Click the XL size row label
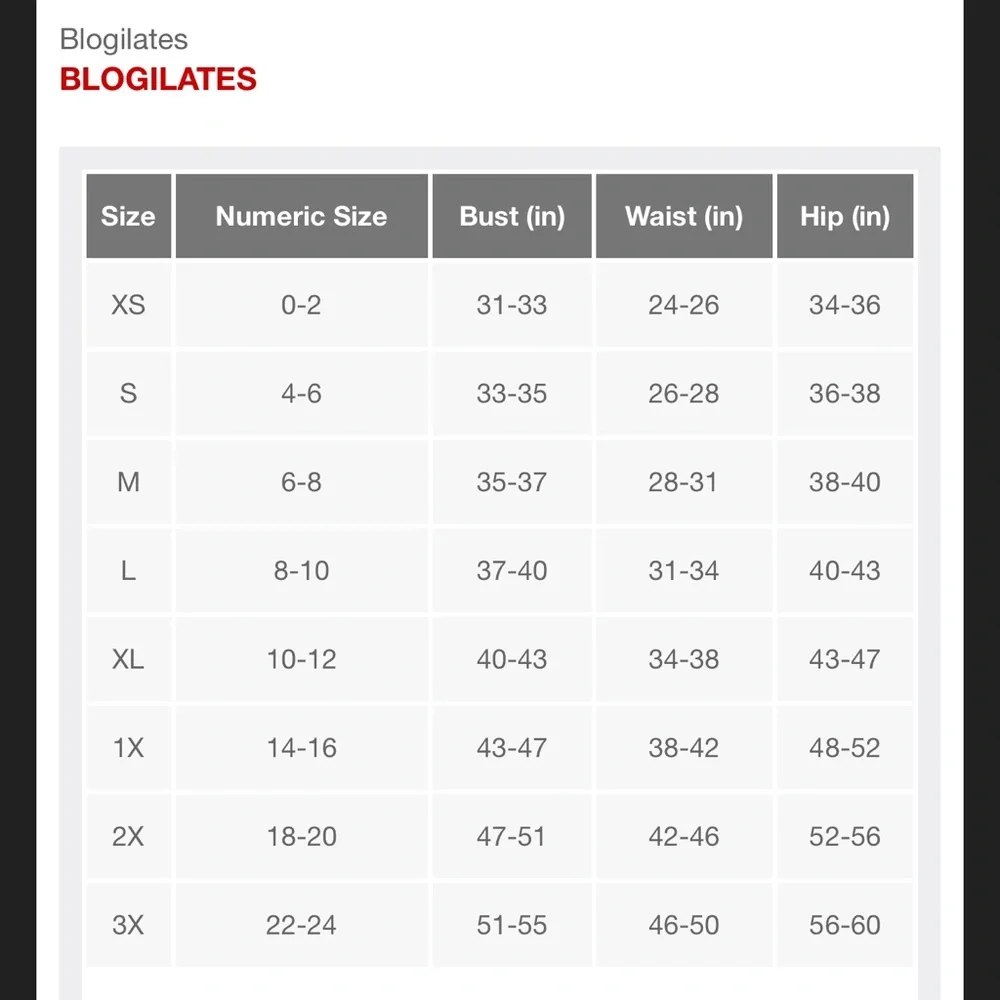Screen dimensions: 1000x1000 [128, 659]
